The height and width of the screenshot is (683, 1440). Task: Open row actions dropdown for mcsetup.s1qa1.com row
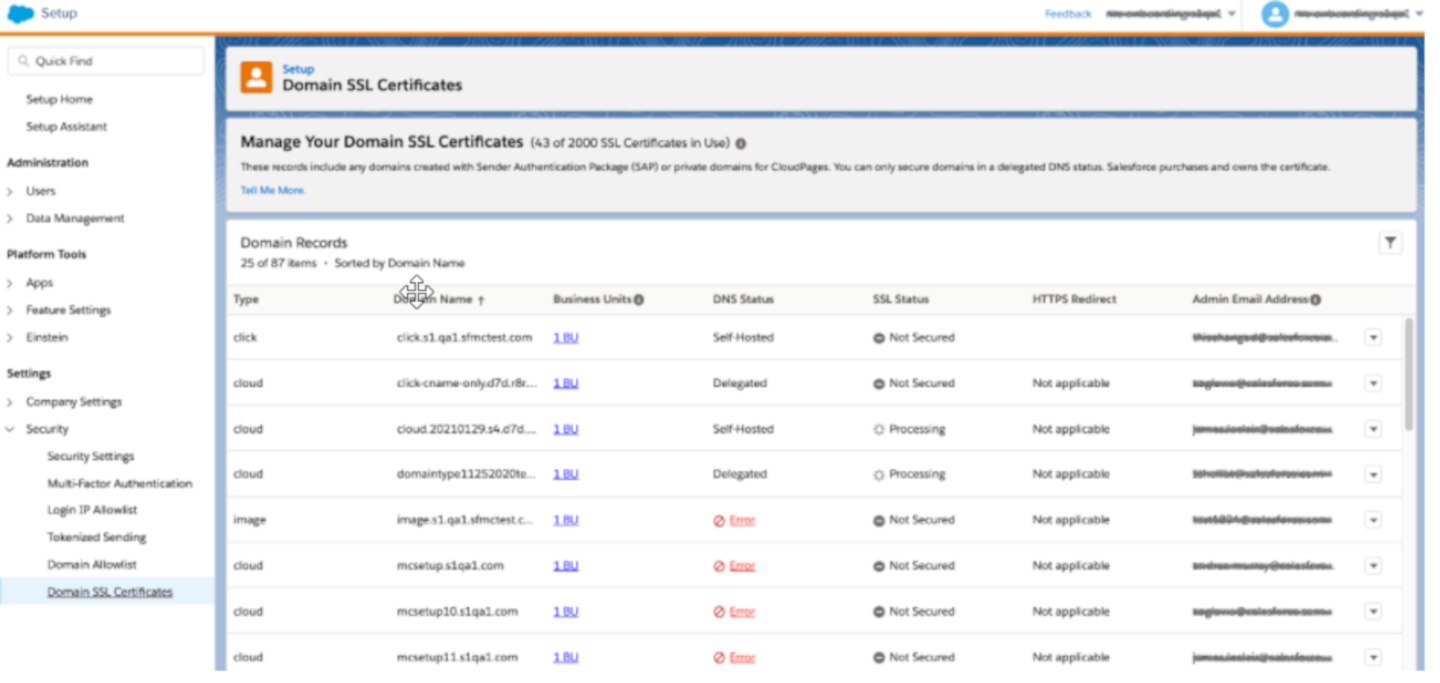tap(1373, 566)
